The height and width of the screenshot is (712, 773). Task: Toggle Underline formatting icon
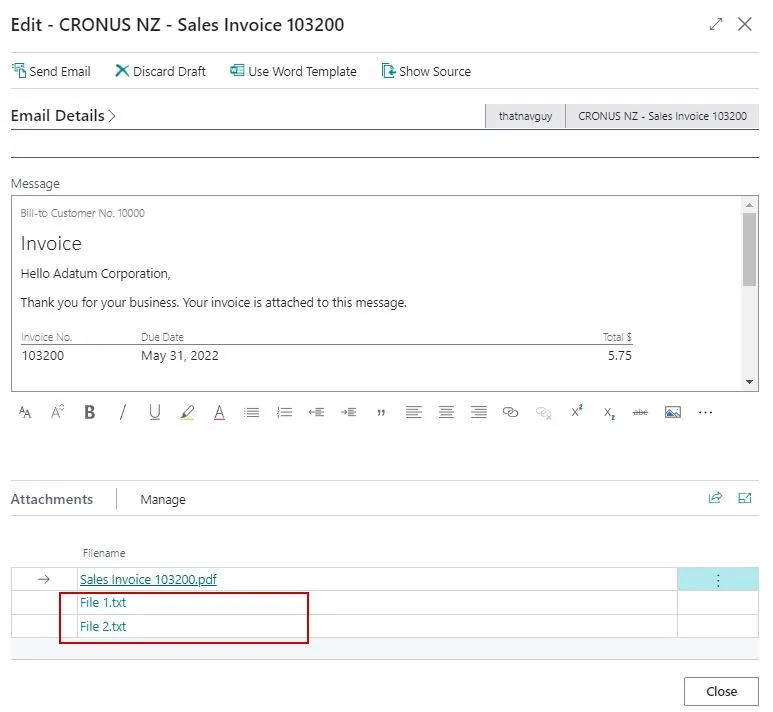(x=154, y=412)
